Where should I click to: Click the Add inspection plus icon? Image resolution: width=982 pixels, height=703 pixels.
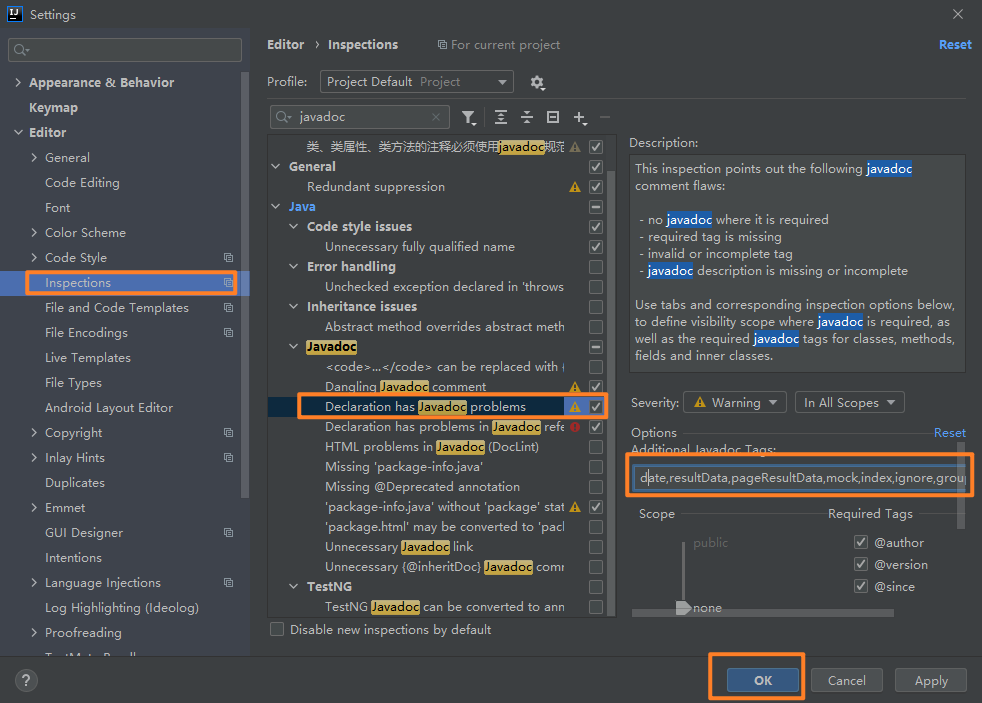580,118
